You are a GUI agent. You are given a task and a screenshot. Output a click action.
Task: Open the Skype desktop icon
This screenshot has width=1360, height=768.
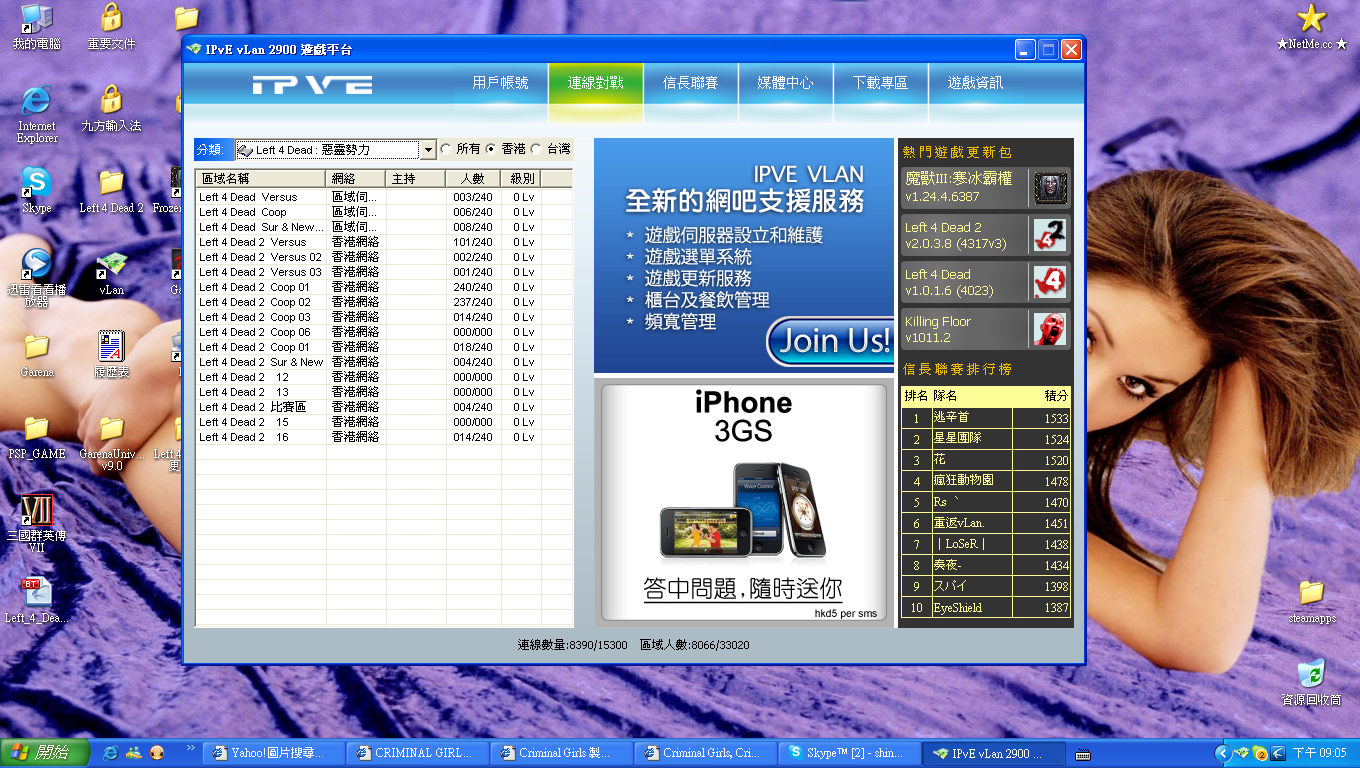pyautogui.click(x=37, y=185)
